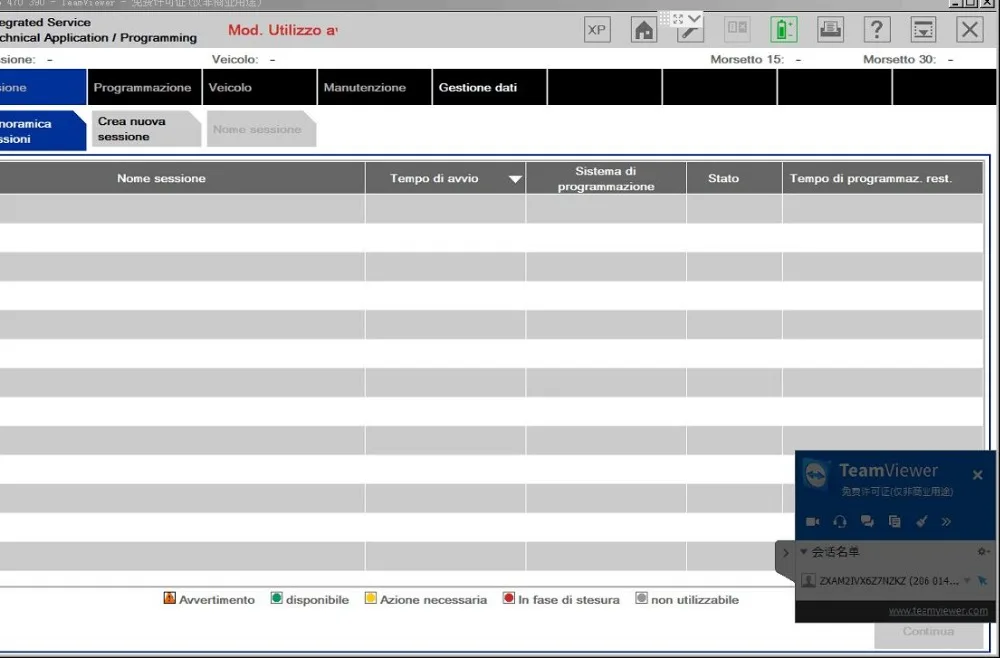Click the greyed-out split-window toolbar icon
Image resolution: width=1000 pixels, height=658 pixels.
coord(737,29)
